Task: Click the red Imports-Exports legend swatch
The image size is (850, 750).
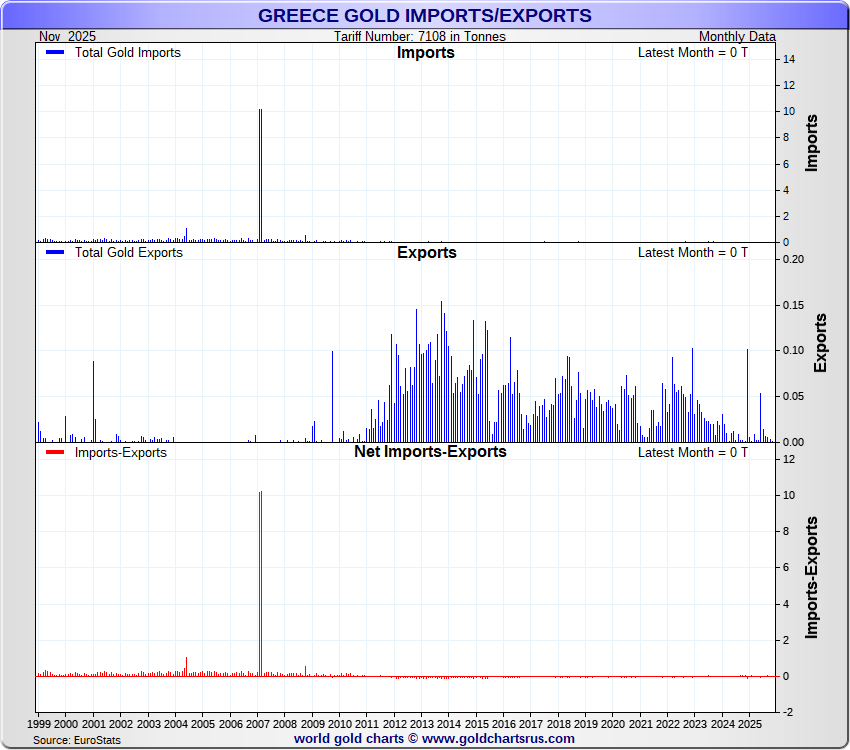Action: (55, 453)
